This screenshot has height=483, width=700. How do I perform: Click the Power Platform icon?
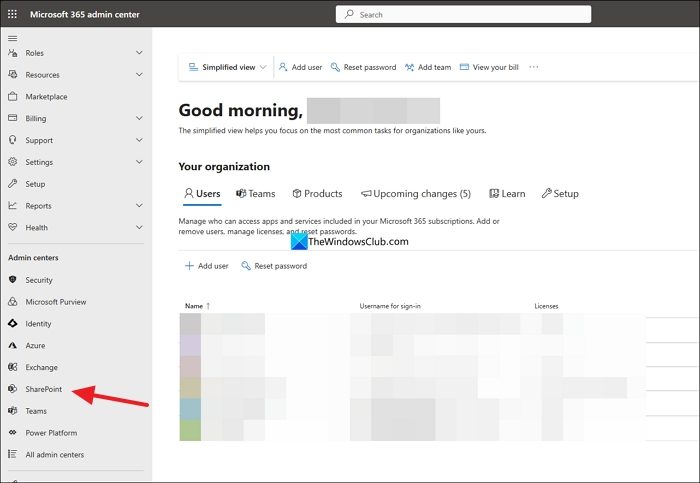(x=12, y=433)
